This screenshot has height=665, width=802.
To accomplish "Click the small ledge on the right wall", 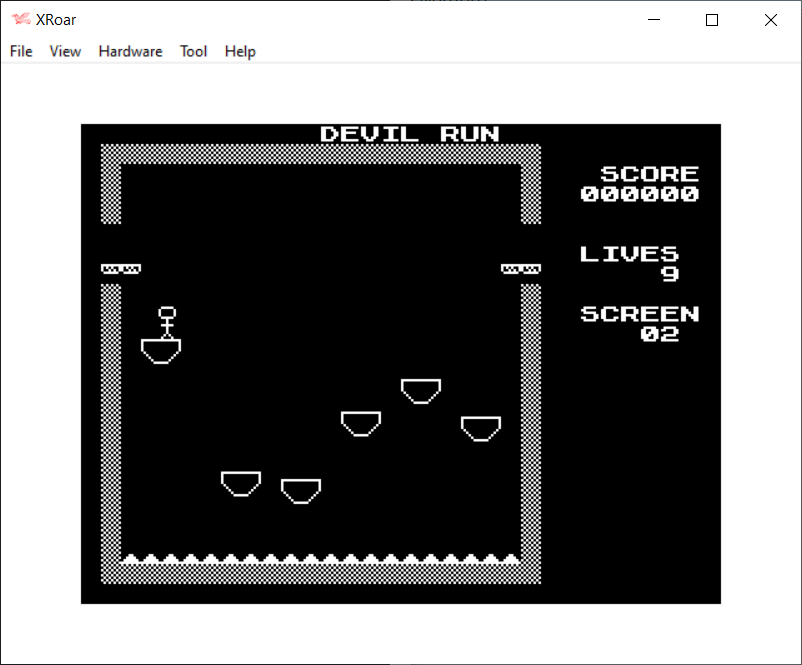I will click(x=521, y=268).
